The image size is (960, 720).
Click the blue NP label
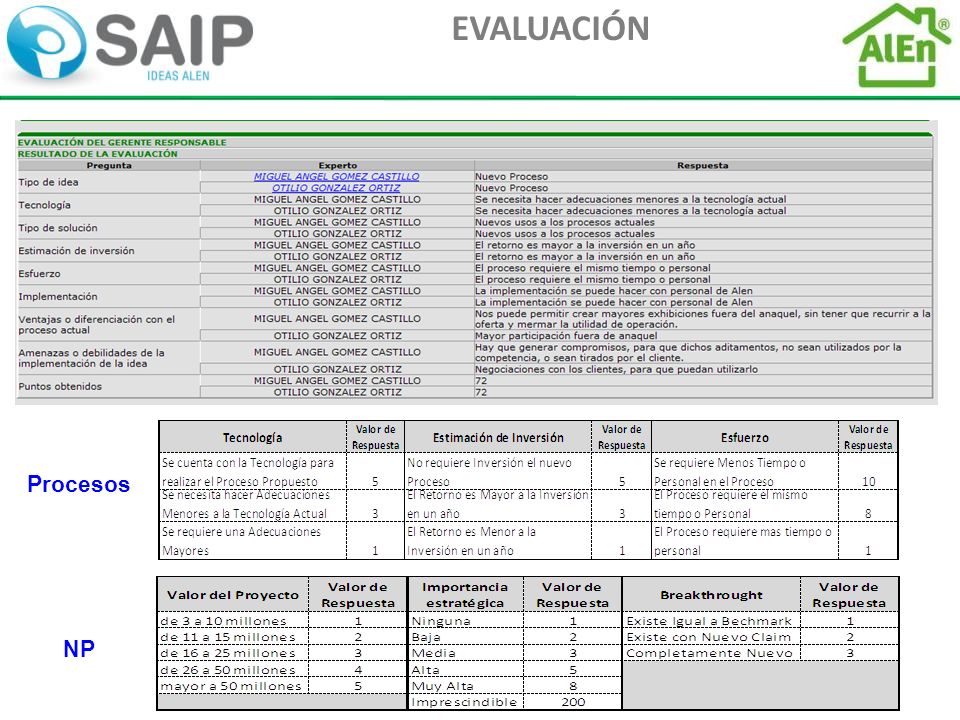coord(79,648)
